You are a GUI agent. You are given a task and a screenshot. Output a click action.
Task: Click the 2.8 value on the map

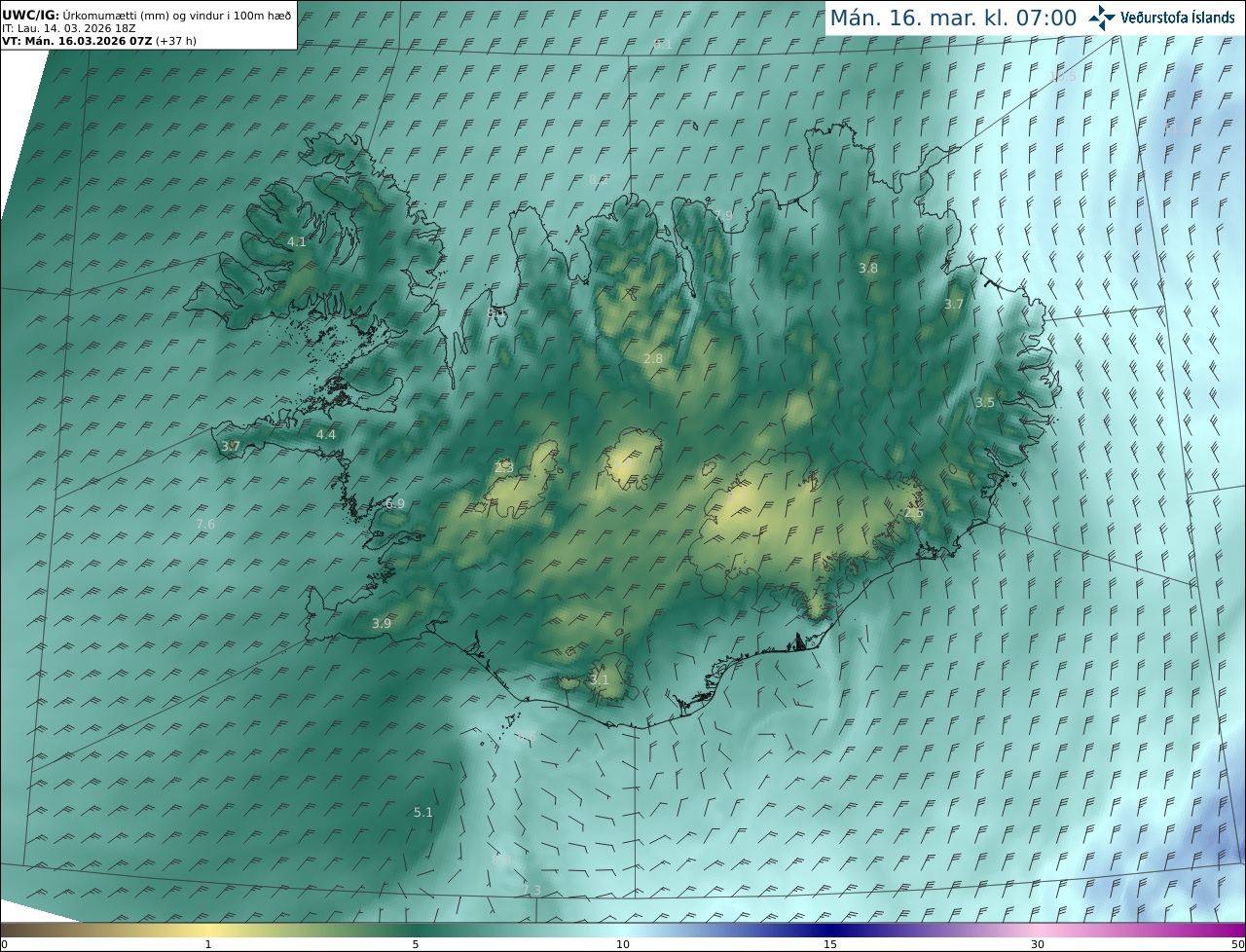(653, 358)
